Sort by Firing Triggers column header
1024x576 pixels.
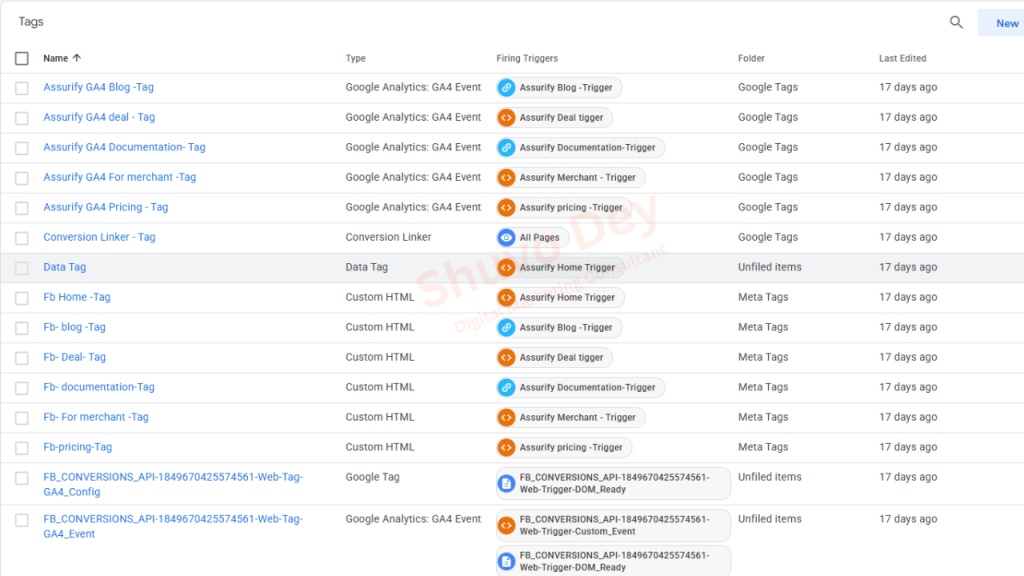click(x=527, y=58)
